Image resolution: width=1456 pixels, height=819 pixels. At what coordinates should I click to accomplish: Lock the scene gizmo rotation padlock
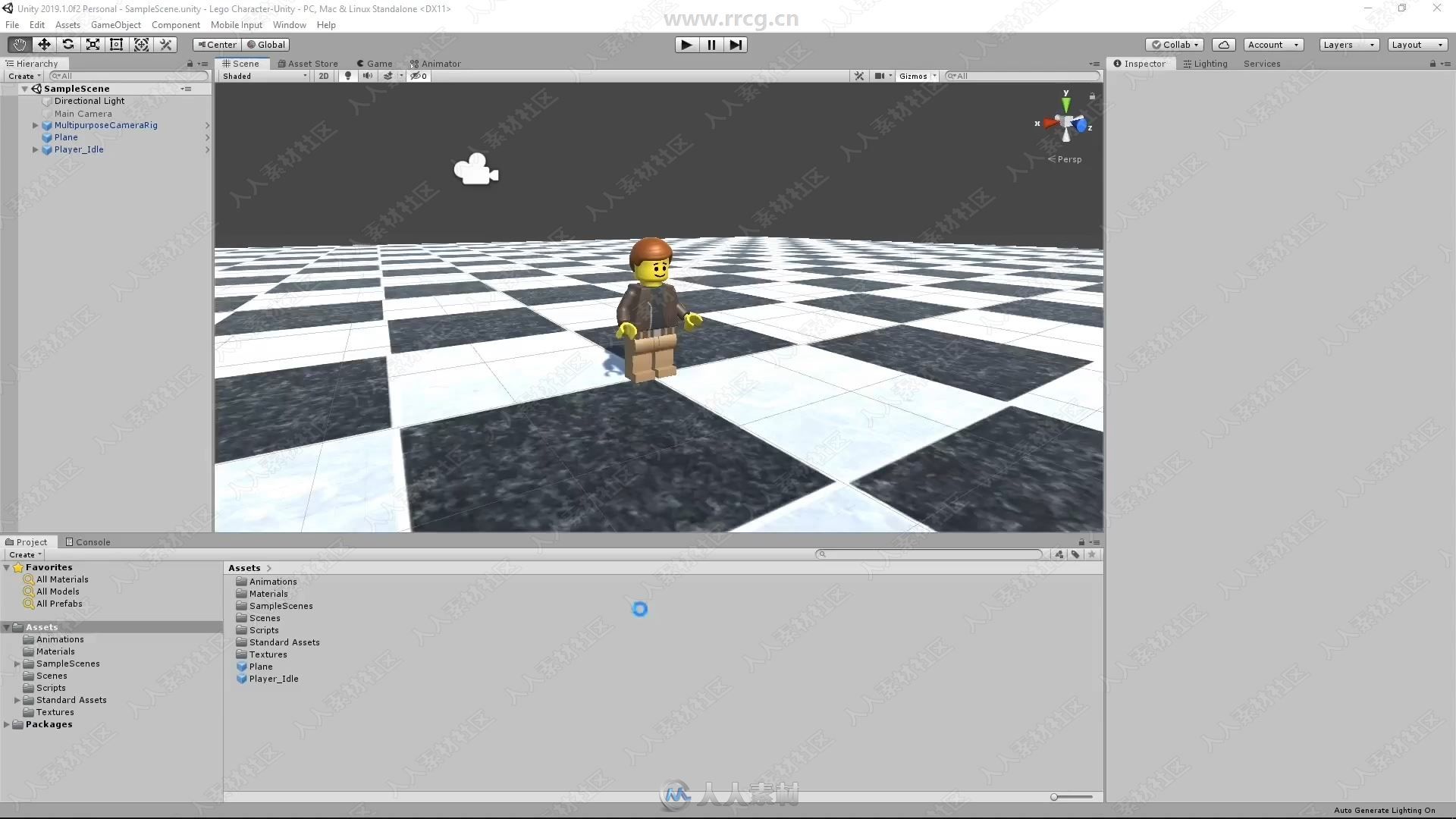(1092, 96)
